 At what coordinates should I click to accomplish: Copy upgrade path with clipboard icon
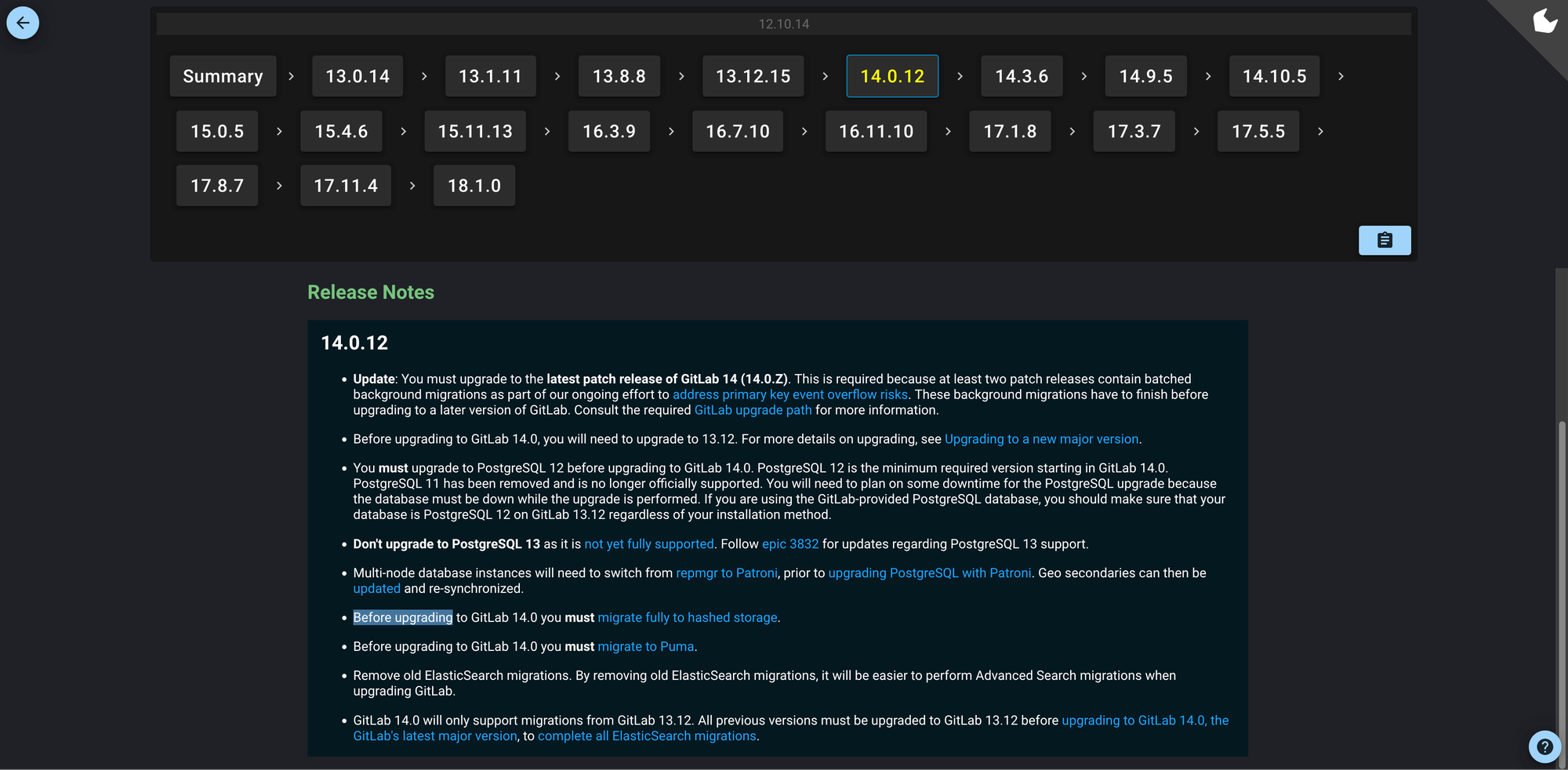pyautogui.click(x=1384, y=241)
